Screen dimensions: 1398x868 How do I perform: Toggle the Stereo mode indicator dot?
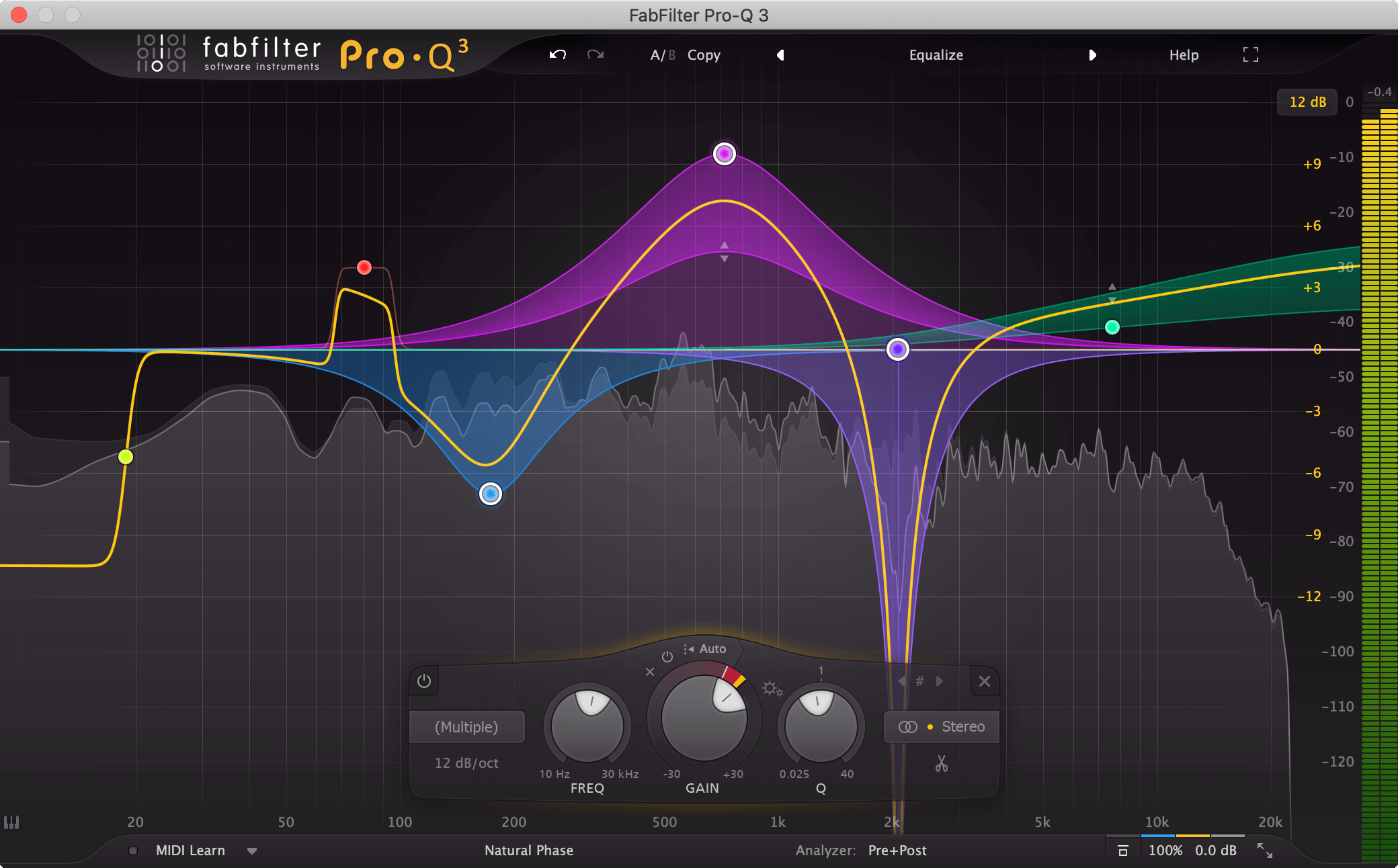pyautogui.click(x=930, y=726)
